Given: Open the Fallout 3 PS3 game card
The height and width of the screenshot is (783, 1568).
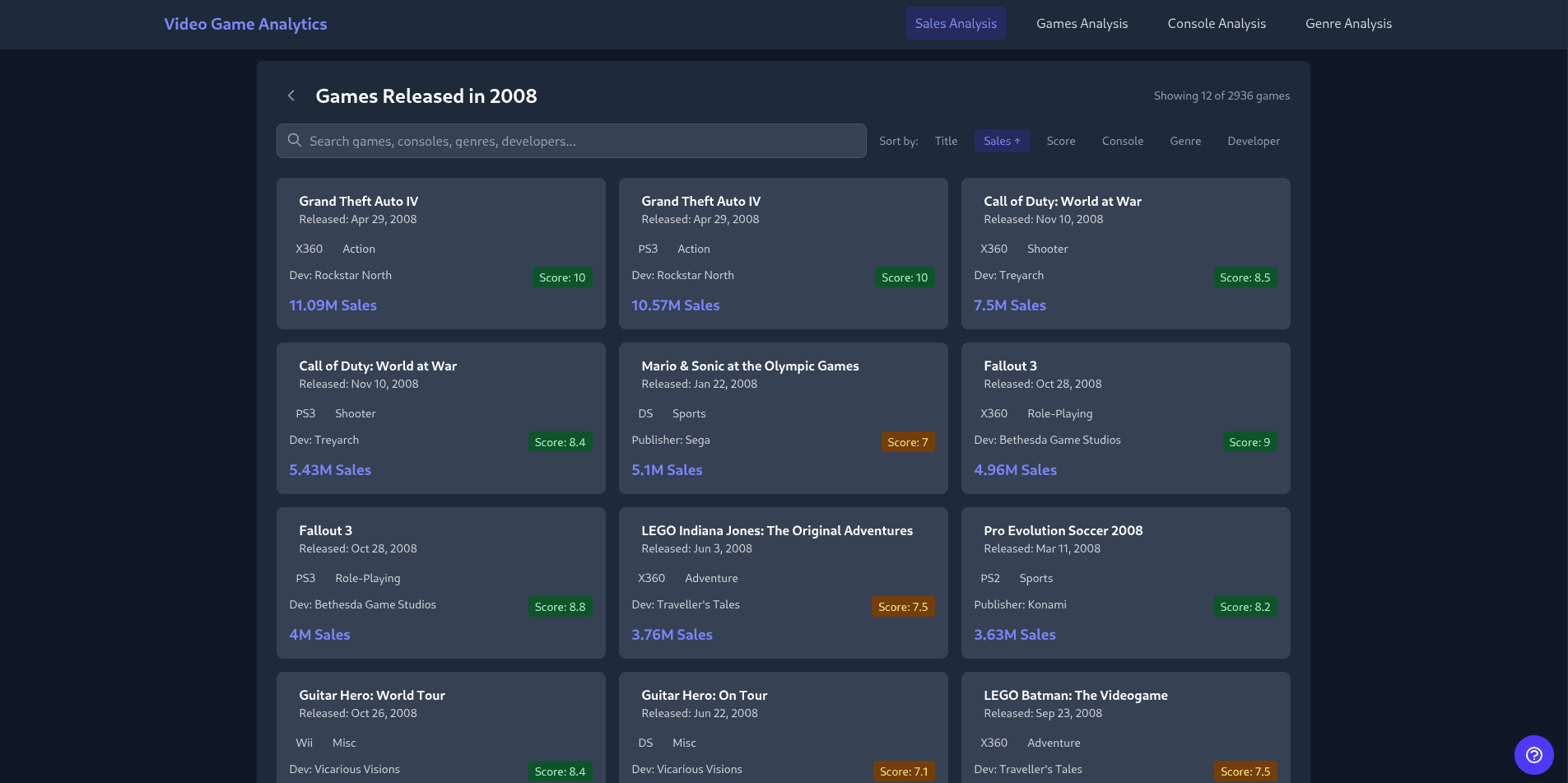Looking at the screenshot, I should [441, 583].
